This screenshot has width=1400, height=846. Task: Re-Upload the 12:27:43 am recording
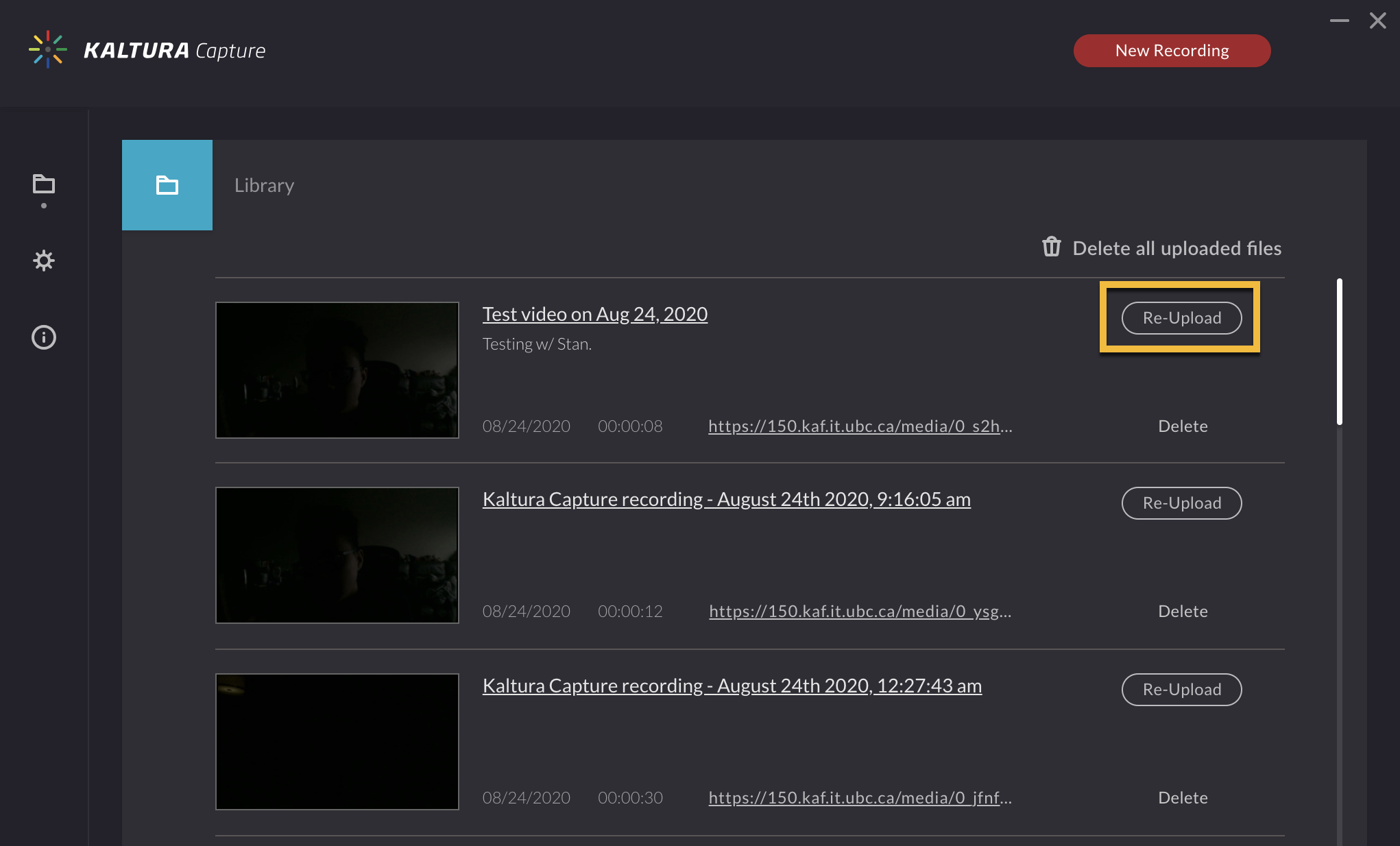point(1181,690)
